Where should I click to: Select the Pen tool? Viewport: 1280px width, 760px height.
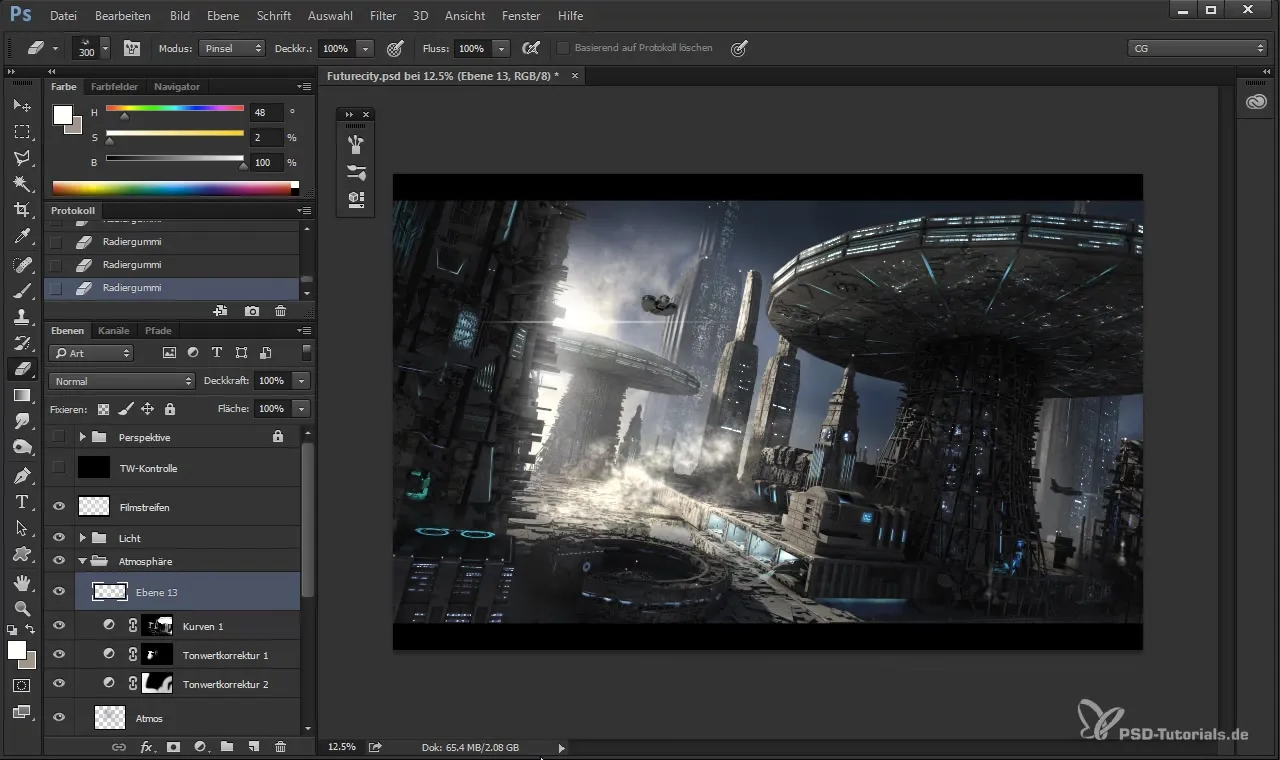coord(21,475)
